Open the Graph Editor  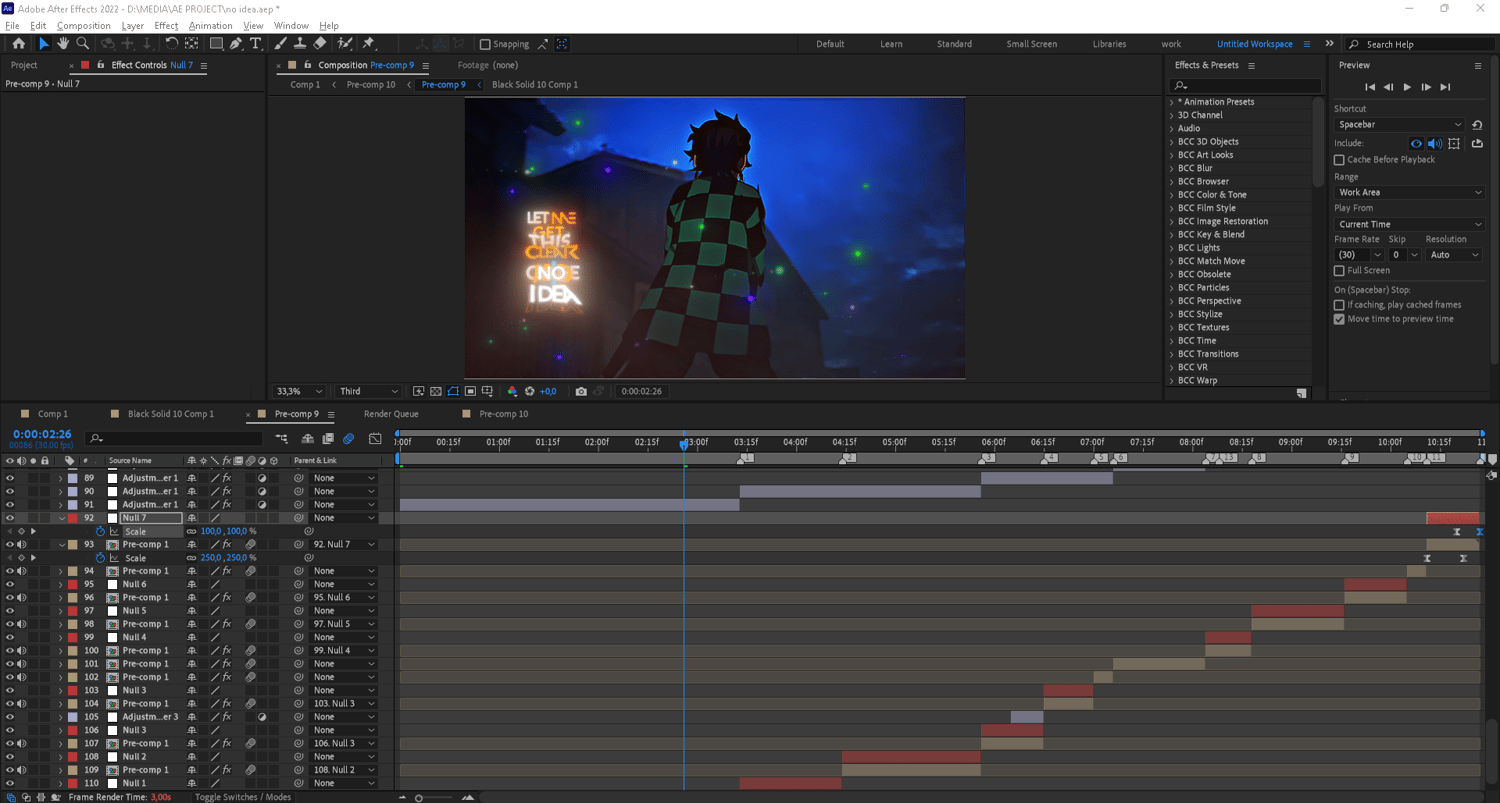(x=375, y=438)
